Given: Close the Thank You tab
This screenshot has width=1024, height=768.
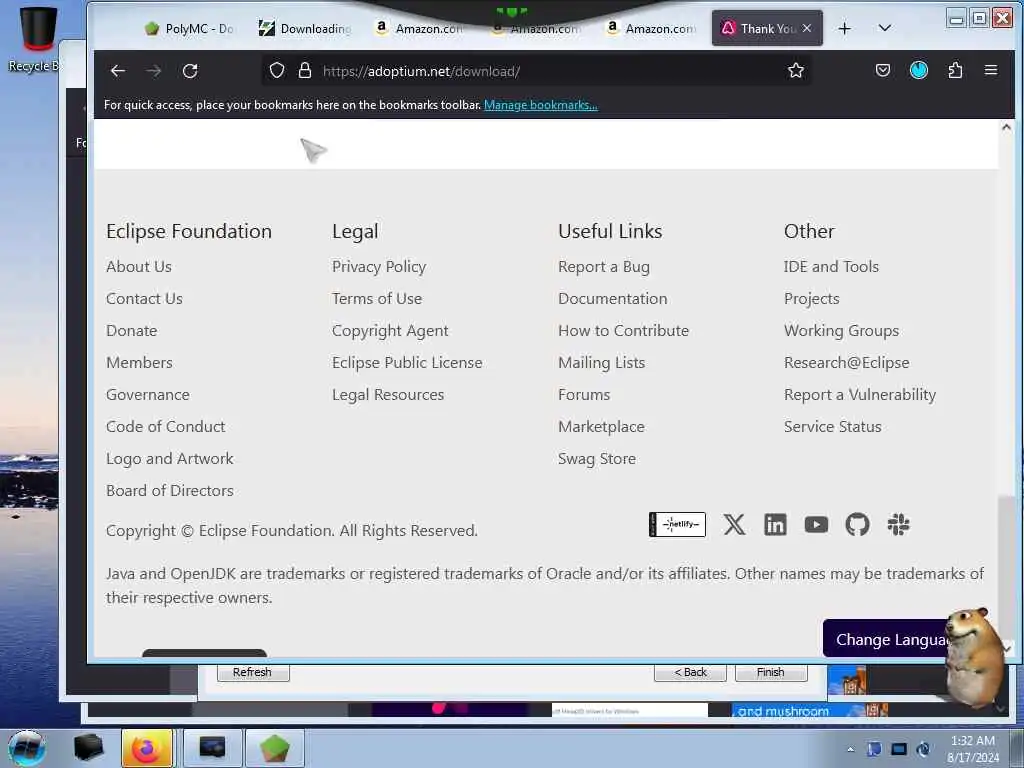Looking at the screenshot, I should (x=807, y=28).
